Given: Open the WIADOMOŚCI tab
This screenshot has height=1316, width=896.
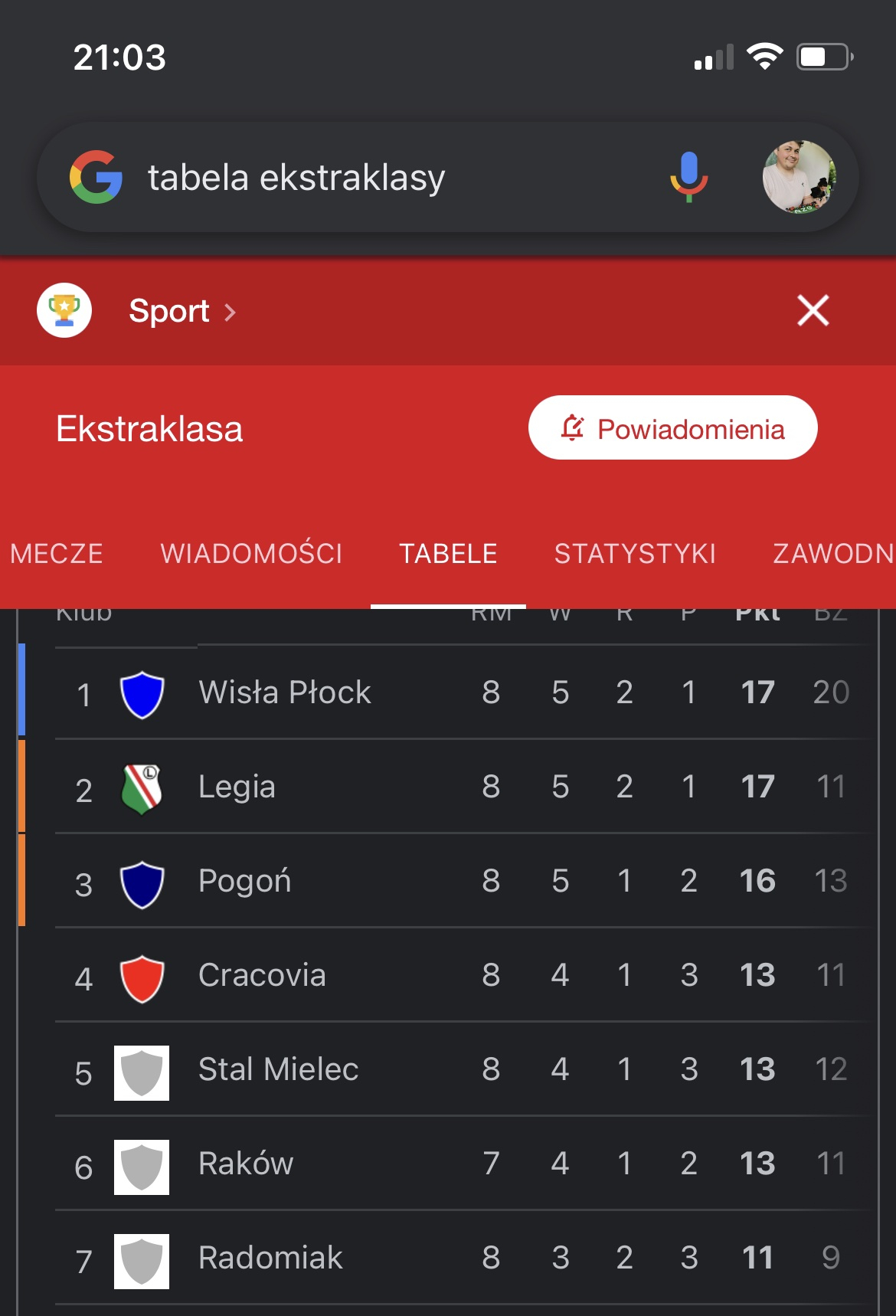Looking at the screenshot, I should (x=251, y=553).
